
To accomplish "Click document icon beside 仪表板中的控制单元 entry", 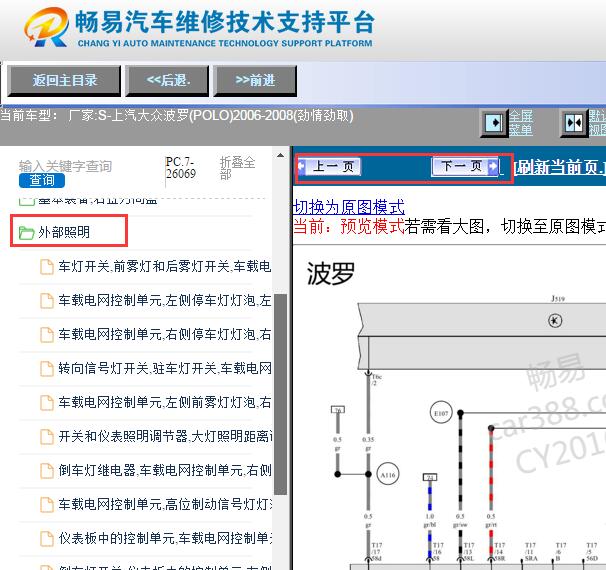I will [47, 539].
